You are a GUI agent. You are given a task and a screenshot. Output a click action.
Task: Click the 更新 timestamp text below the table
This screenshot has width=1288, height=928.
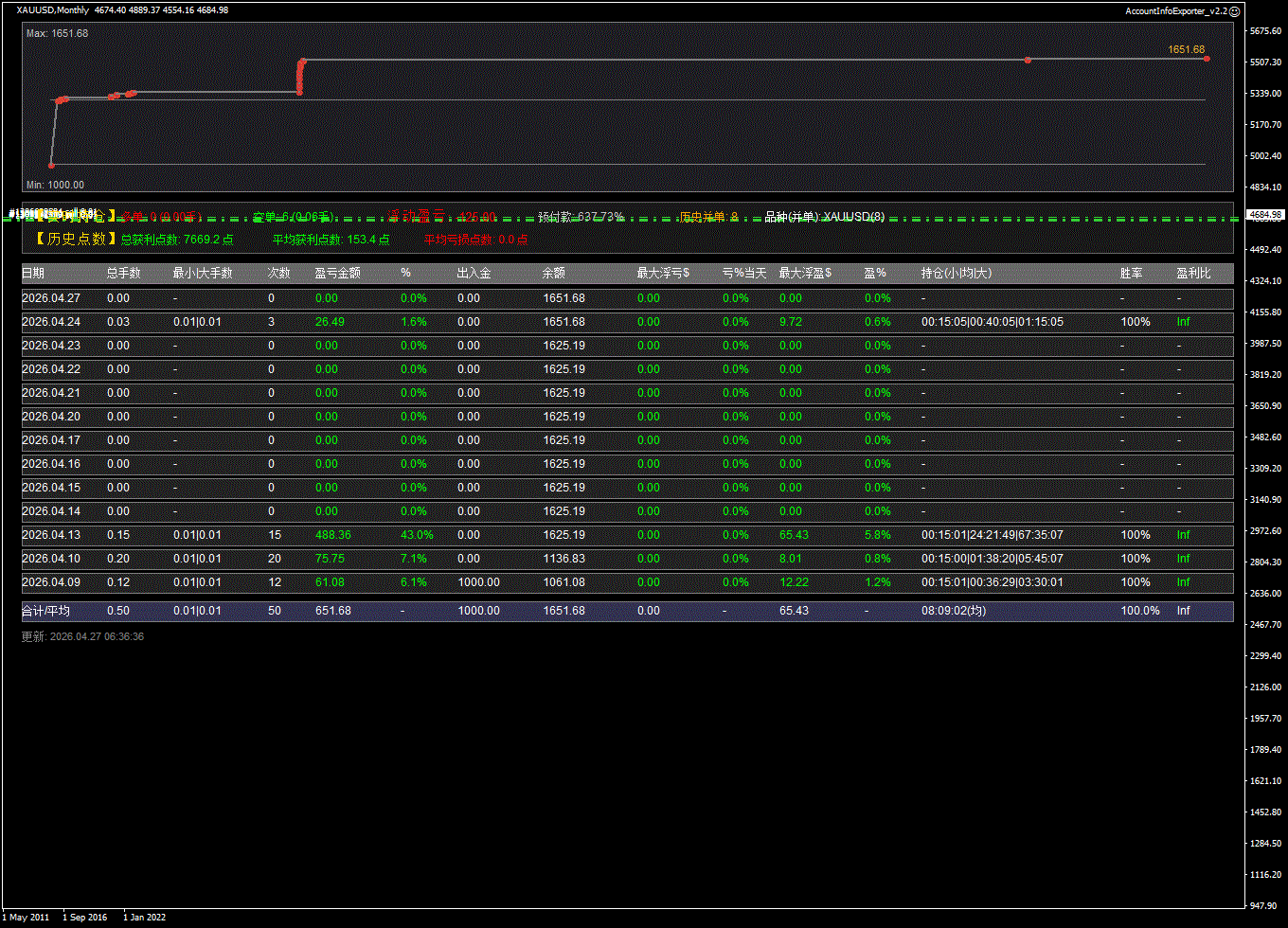pyautogui.click(x=82, y=636)
